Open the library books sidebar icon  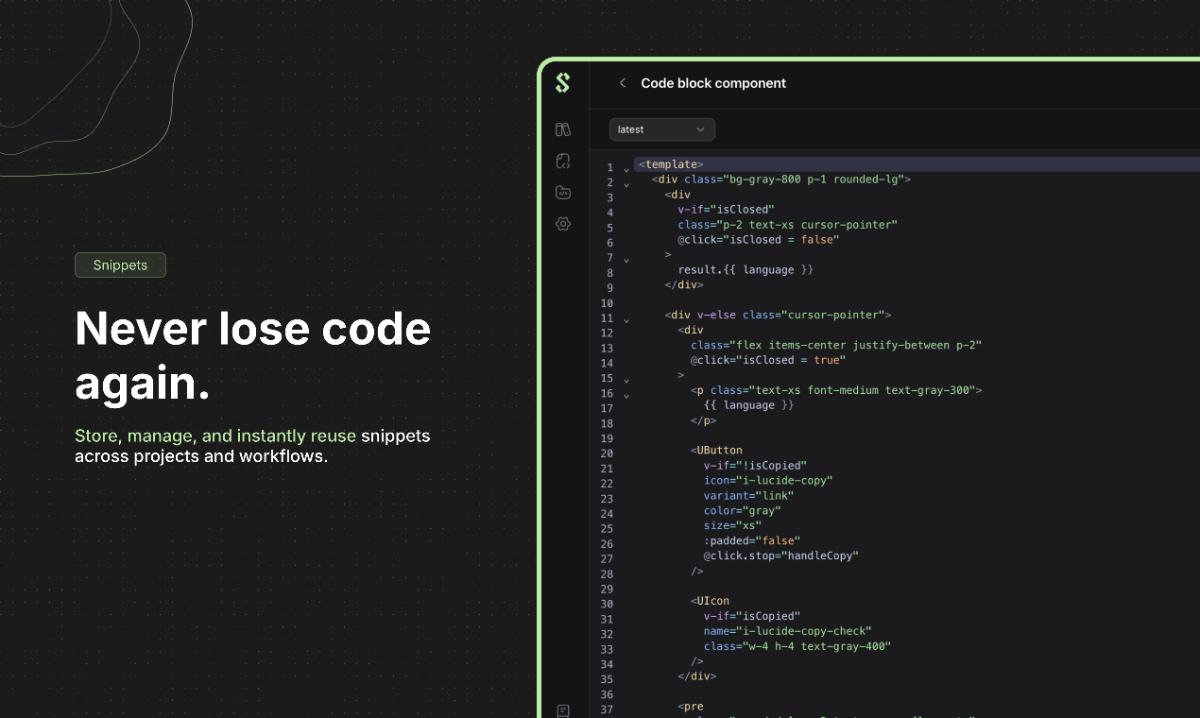pyautogui.click(x=563, y=129)
